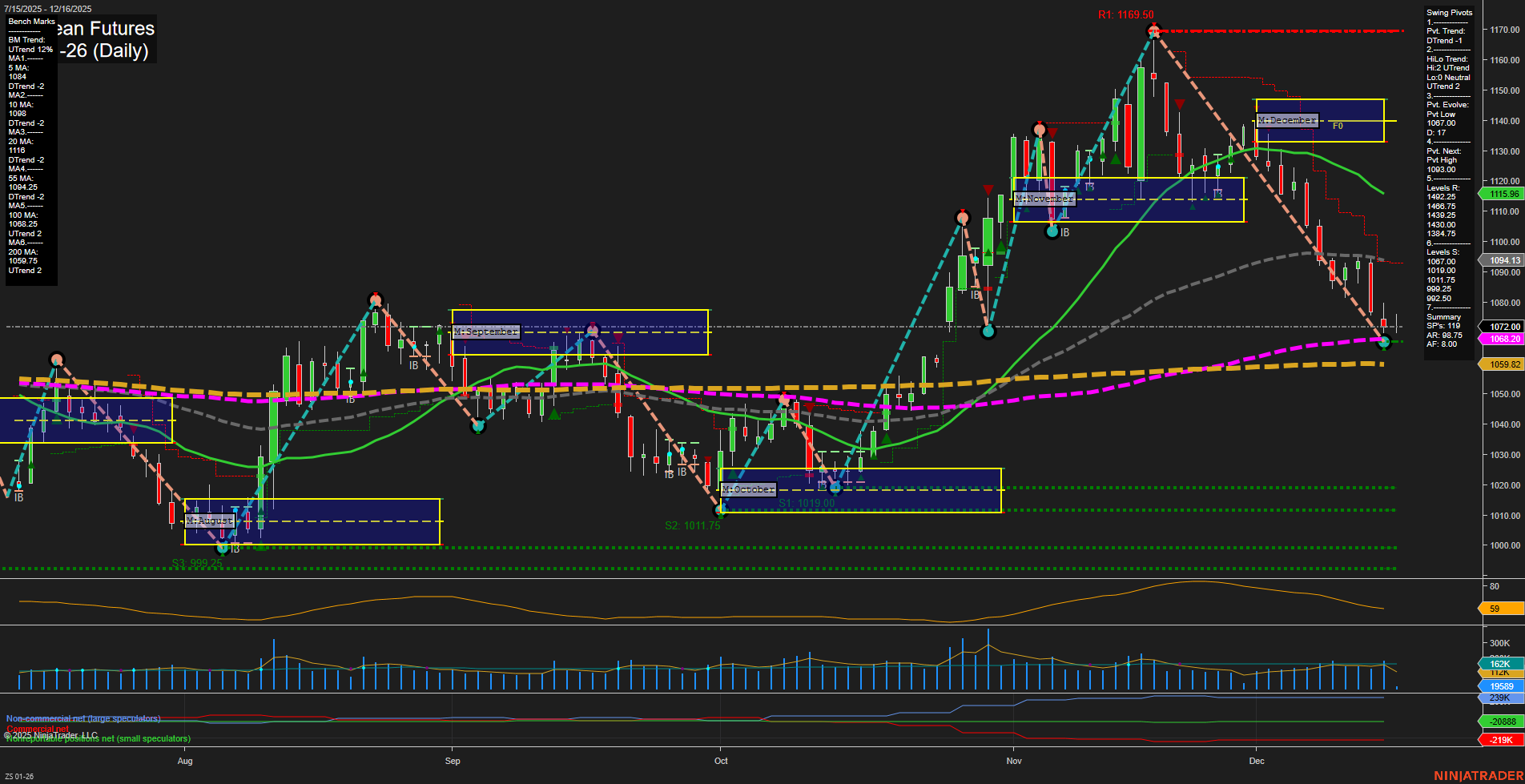
Task: Click the teal pivot dot at the latest swing low
Action: (1383, 343)
